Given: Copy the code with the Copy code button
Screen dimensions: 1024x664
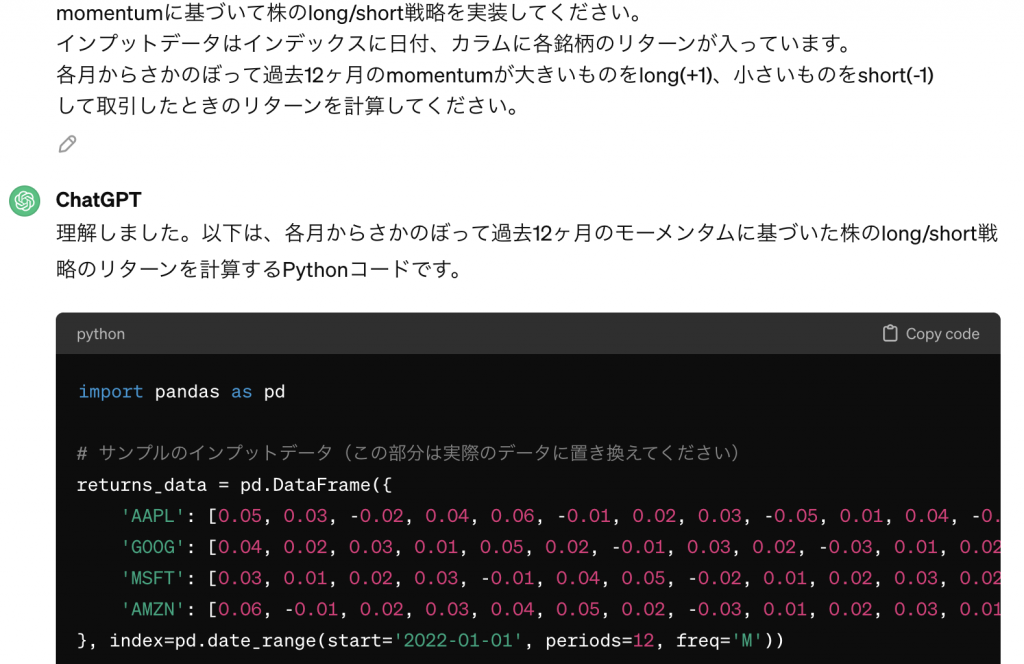Looking at the screenshot, I should coord(931,334).
